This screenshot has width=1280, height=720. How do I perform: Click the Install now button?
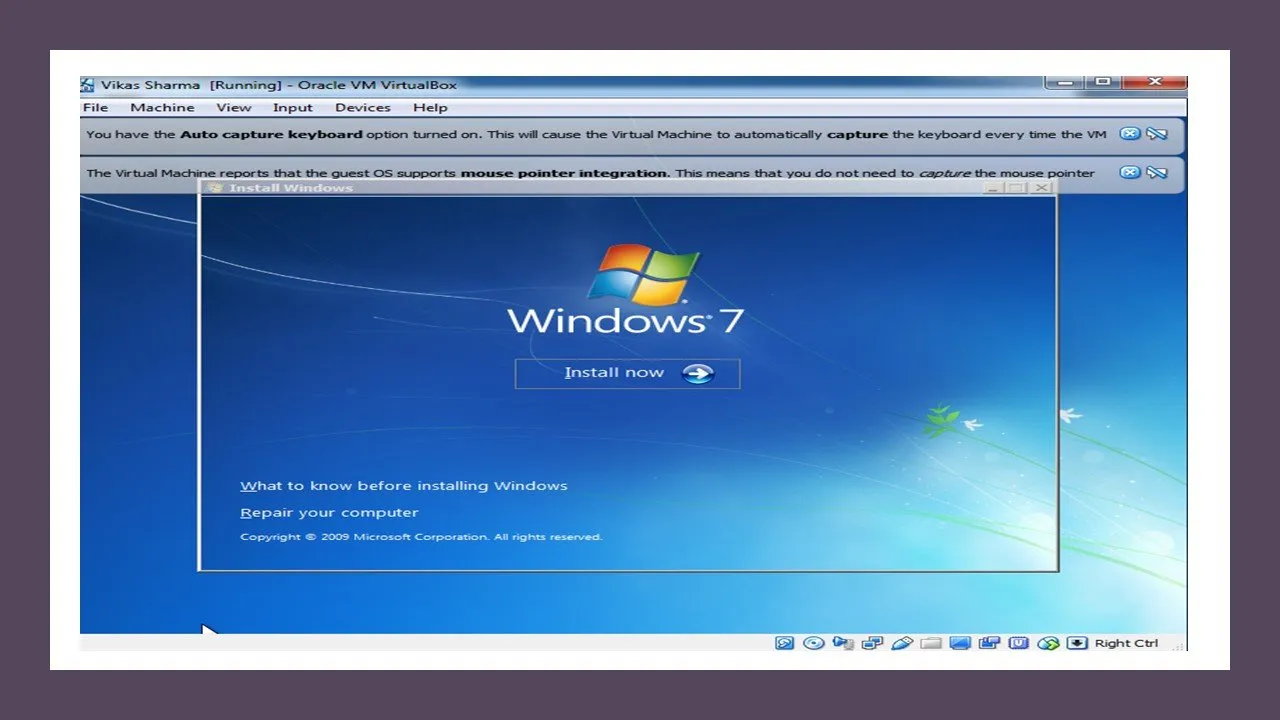click(x=627, y=373)
